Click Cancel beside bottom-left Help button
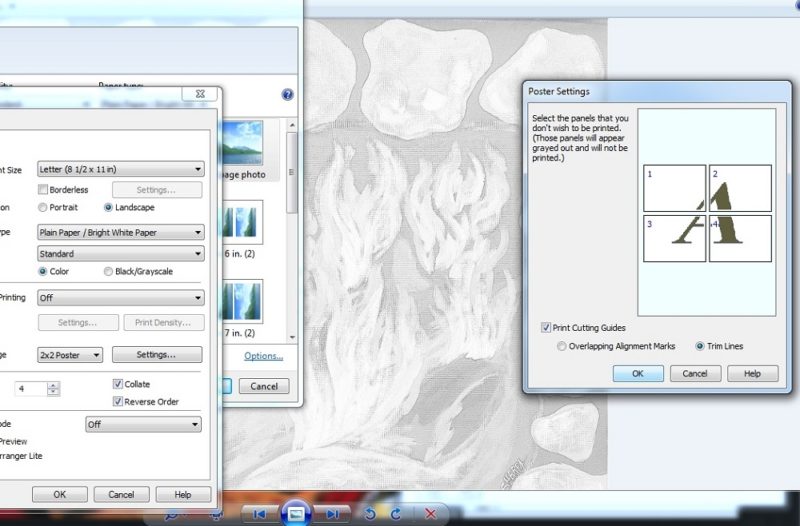 pyautogui.click(x=121, y=494)
